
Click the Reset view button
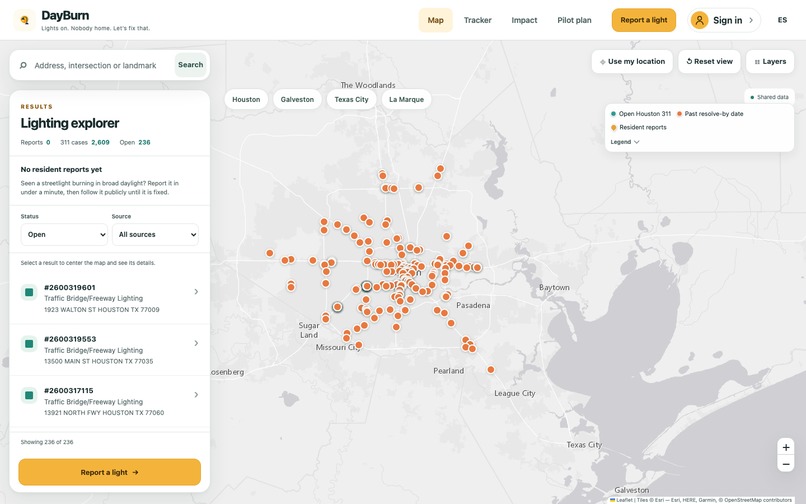709,62
